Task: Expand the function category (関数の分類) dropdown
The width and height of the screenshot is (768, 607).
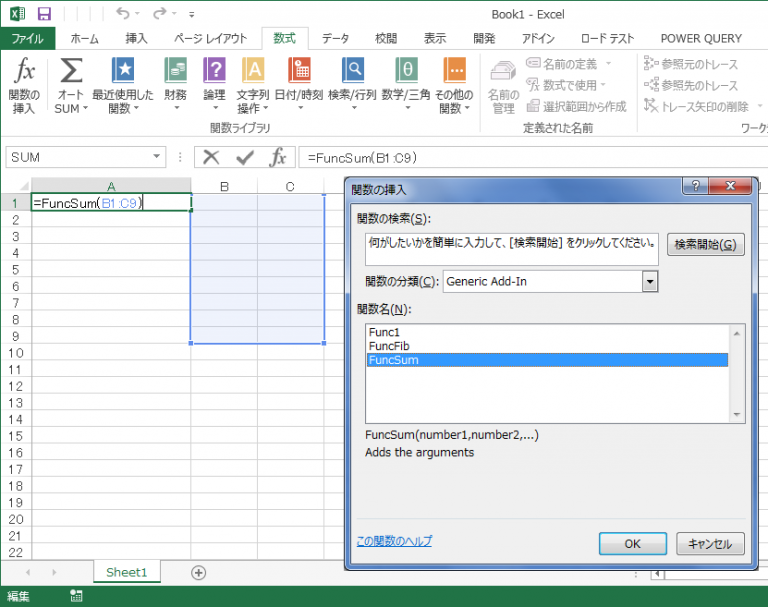Action: pyautogui.click(x=650, y=282)
